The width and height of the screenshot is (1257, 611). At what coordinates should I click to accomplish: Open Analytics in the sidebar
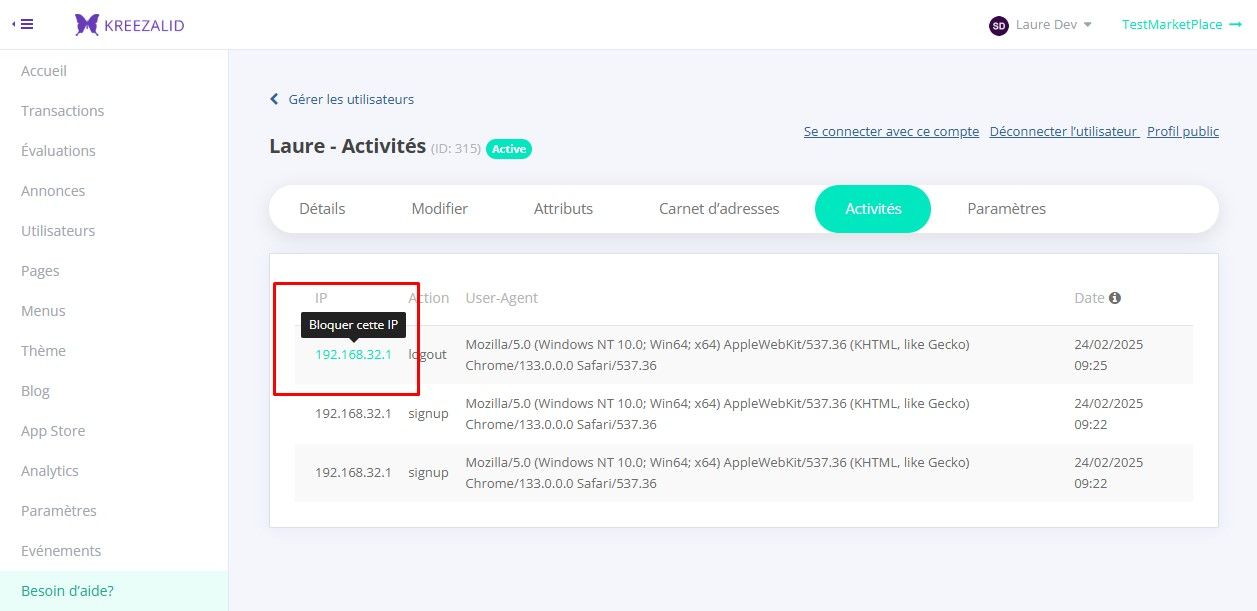click(x=50, y=471)
